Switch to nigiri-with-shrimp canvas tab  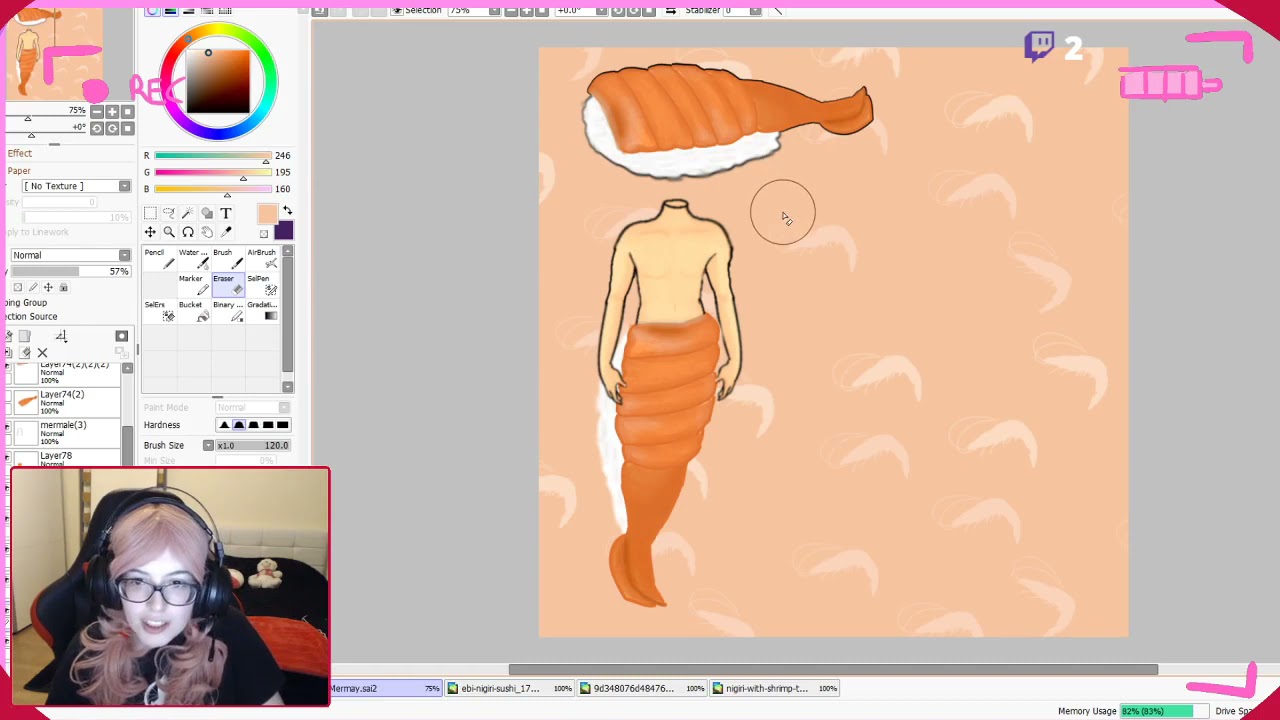[775, 688]
